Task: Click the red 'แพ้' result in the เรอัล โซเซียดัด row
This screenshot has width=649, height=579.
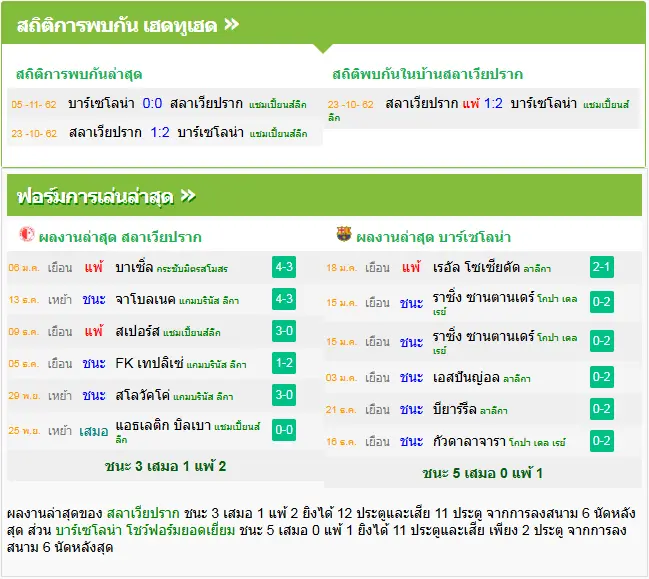Action: [411, 267]
